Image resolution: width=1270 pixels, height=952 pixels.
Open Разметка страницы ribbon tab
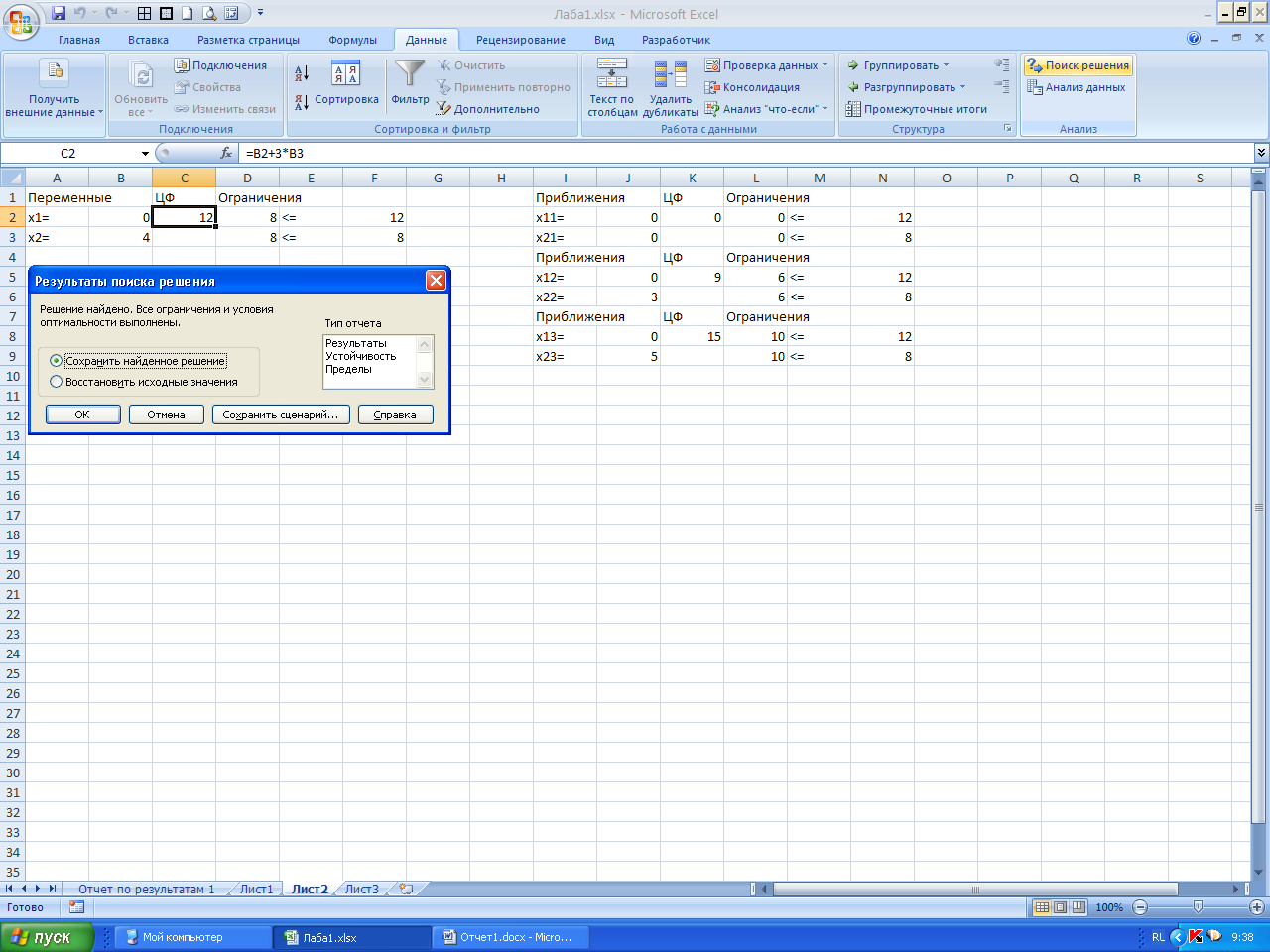[248, 40]
